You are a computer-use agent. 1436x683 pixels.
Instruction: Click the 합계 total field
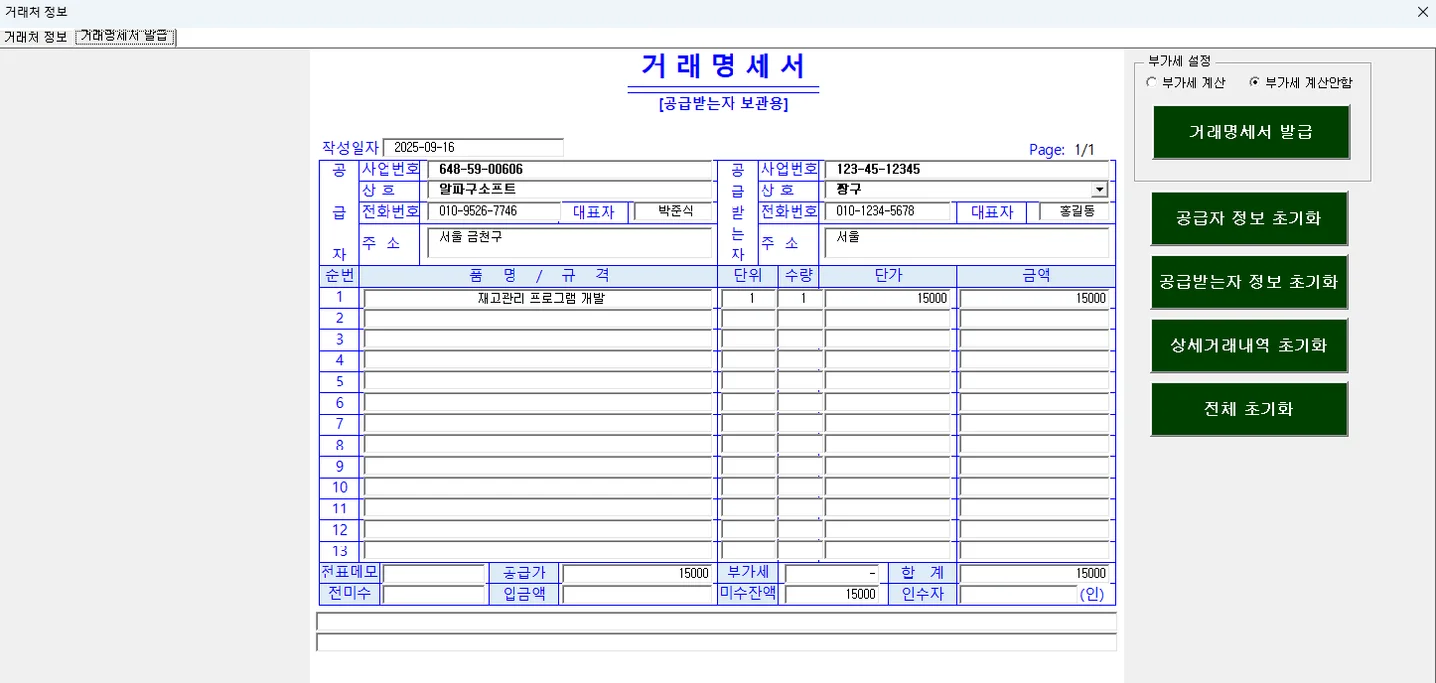1035,574
